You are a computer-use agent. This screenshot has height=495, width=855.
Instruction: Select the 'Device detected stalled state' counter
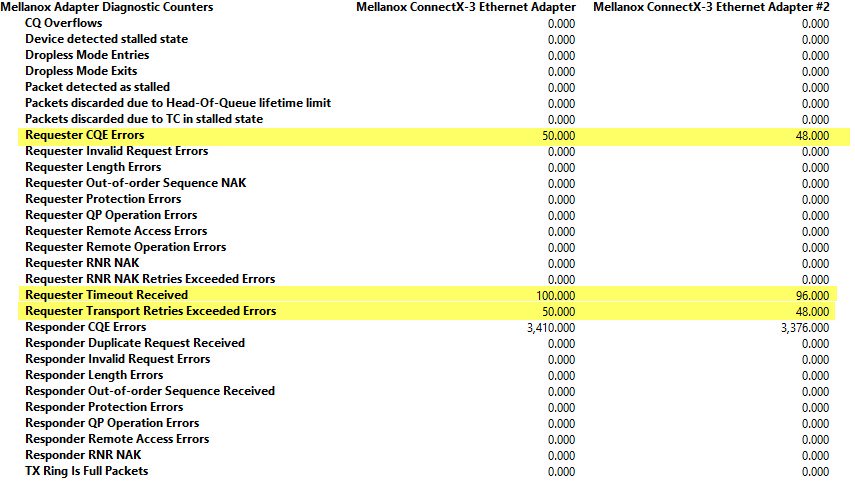pos(106,39)
